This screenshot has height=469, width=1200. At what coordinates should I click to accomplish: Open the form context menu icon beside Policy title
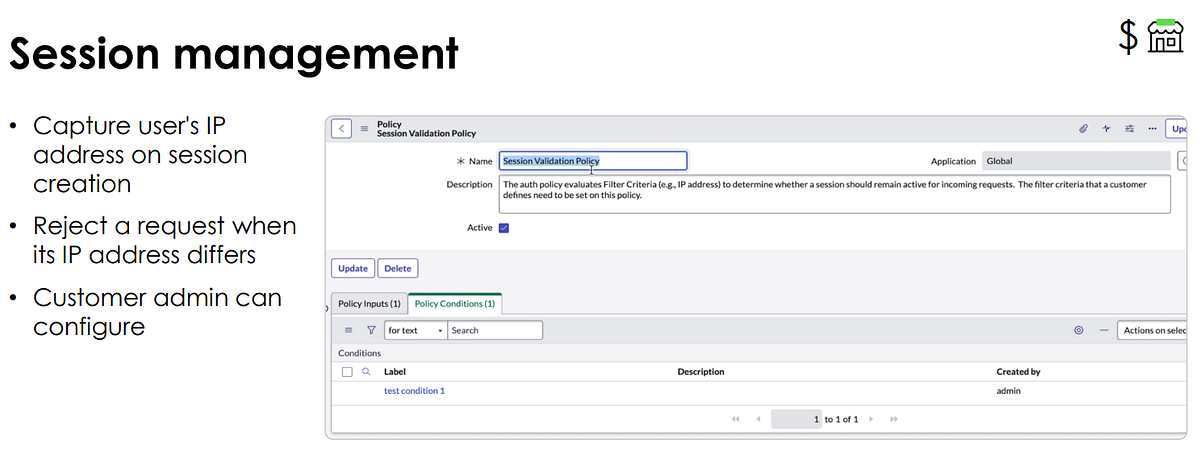pyautogui.click(x=364, y=129)
